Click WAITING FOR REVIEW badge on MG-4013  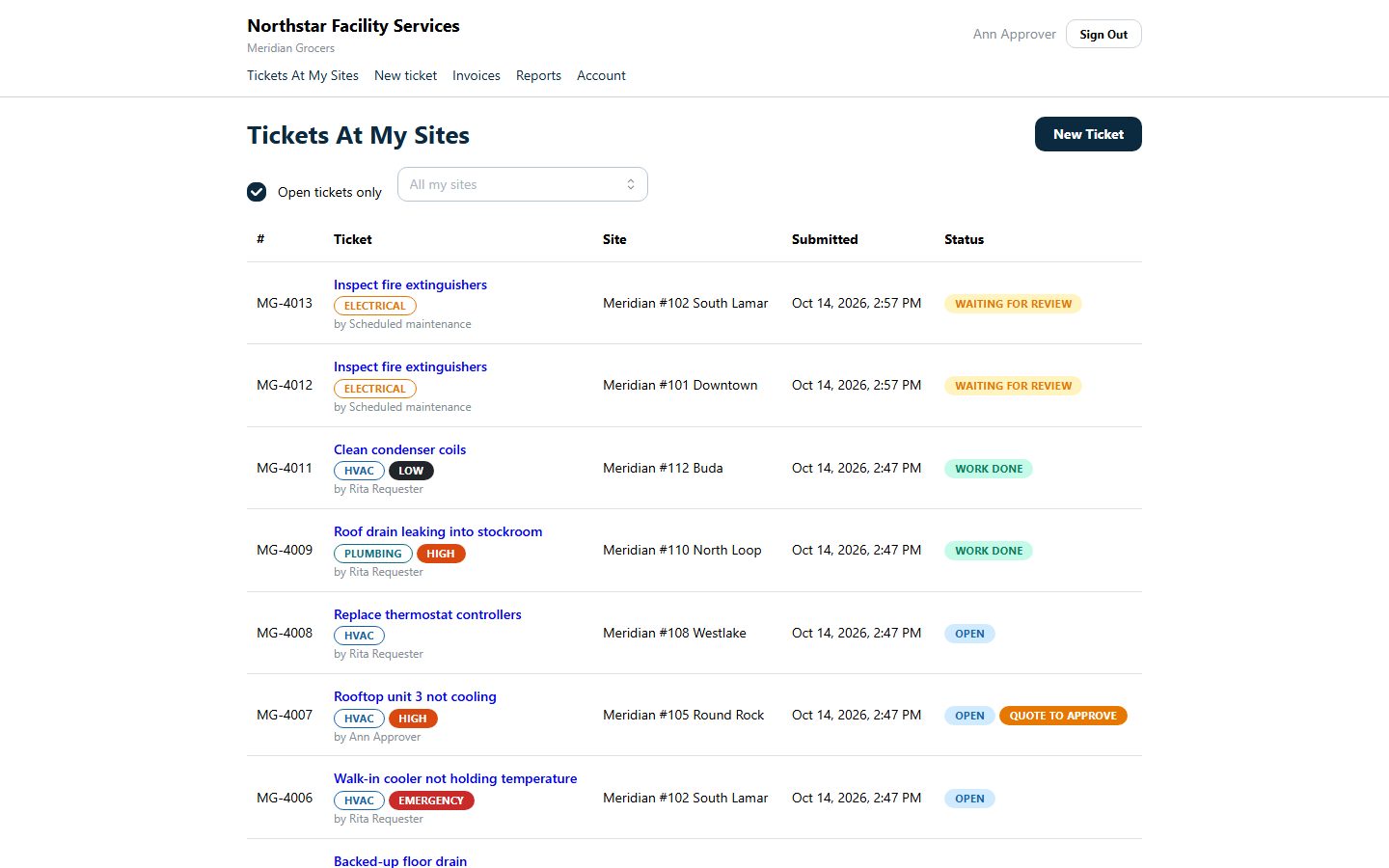[x=1013, y=304]
